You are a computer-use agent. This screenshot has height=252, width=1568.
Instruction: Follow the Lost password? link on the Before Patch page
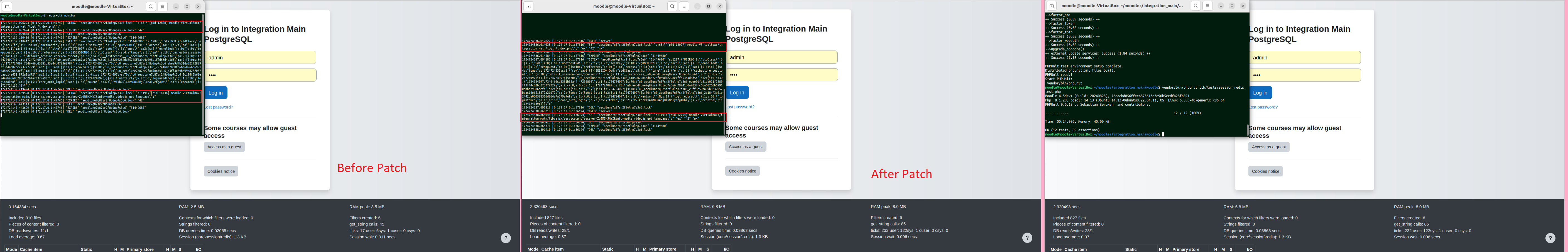pos(219,107)
